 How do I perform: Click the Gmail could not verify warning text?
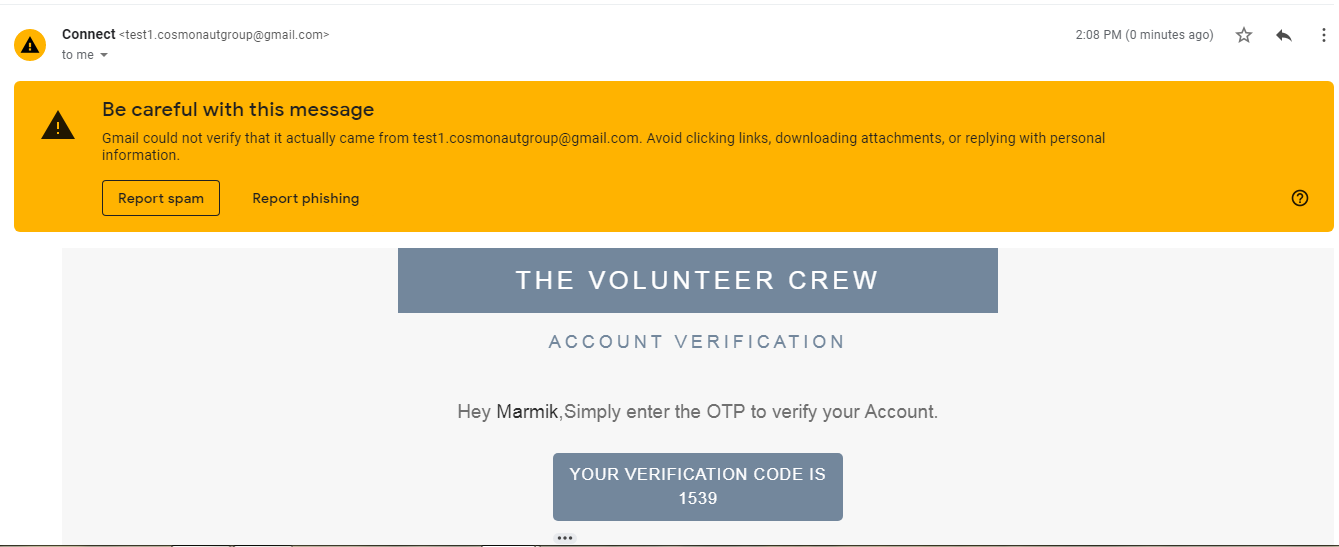click(604, 147)
